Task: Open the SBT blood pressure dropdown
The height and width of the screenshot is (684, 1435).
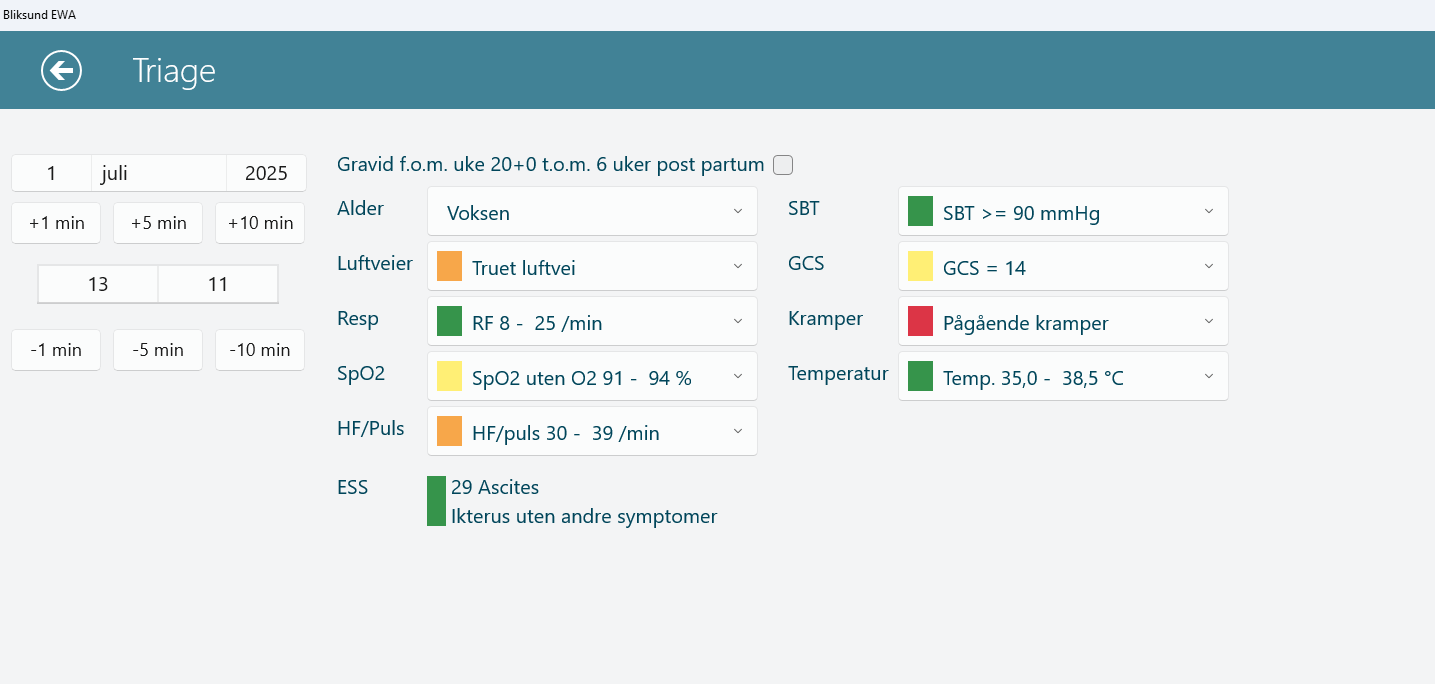Action: tap(1063, 212)
